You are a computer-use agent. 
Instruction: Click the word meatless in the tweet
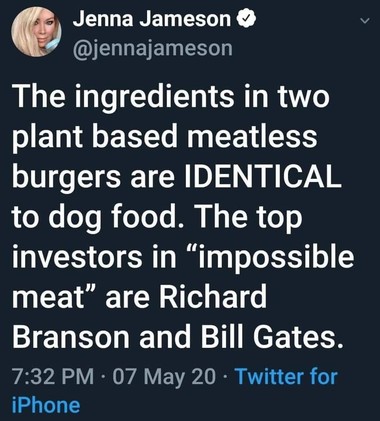[x=252, y=136]
